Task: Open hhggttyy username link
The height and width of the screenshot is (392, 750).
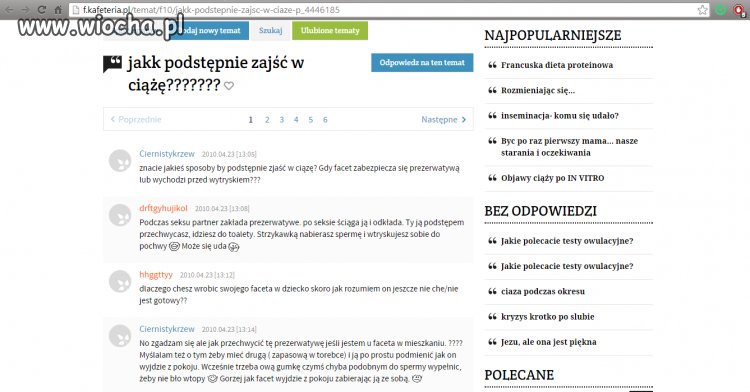Action: (156, 275)
